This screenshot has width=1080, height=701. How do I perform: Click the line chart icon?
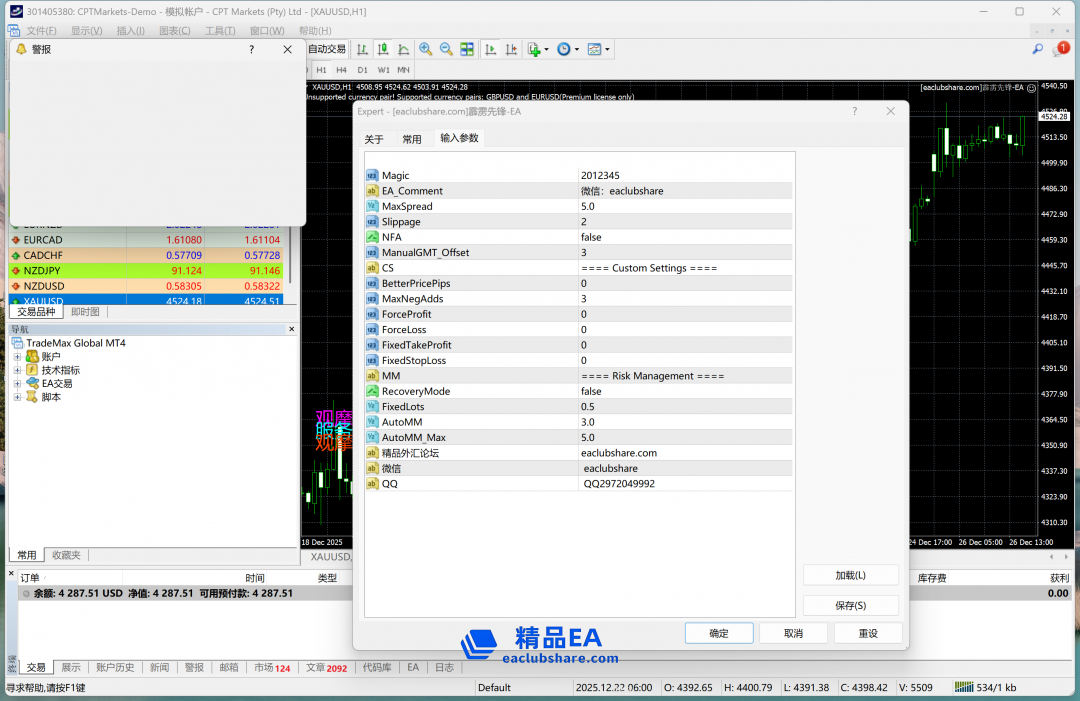[403, 49]
